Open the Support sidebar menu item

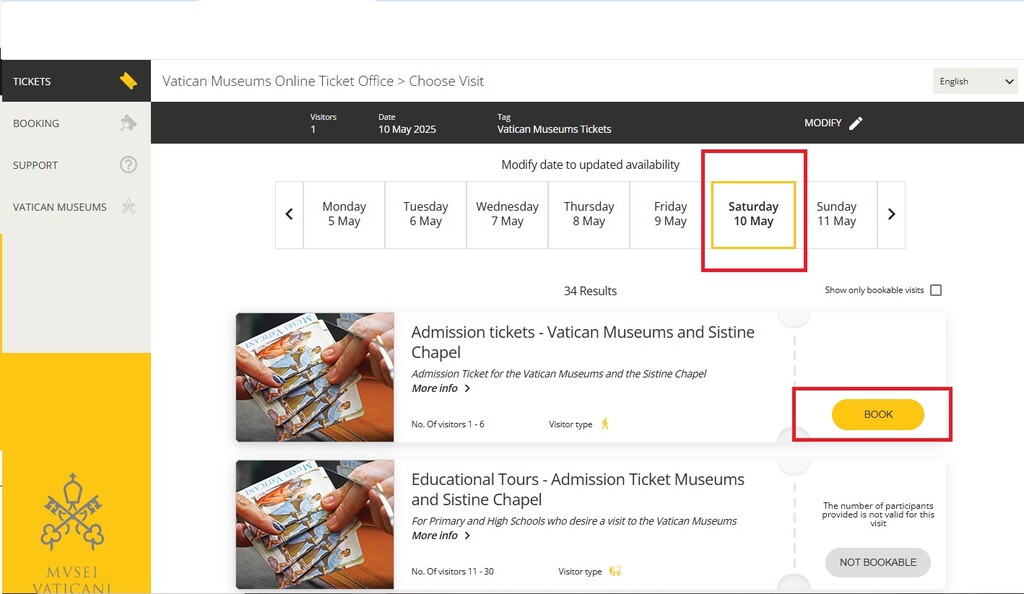click(76, 164)
